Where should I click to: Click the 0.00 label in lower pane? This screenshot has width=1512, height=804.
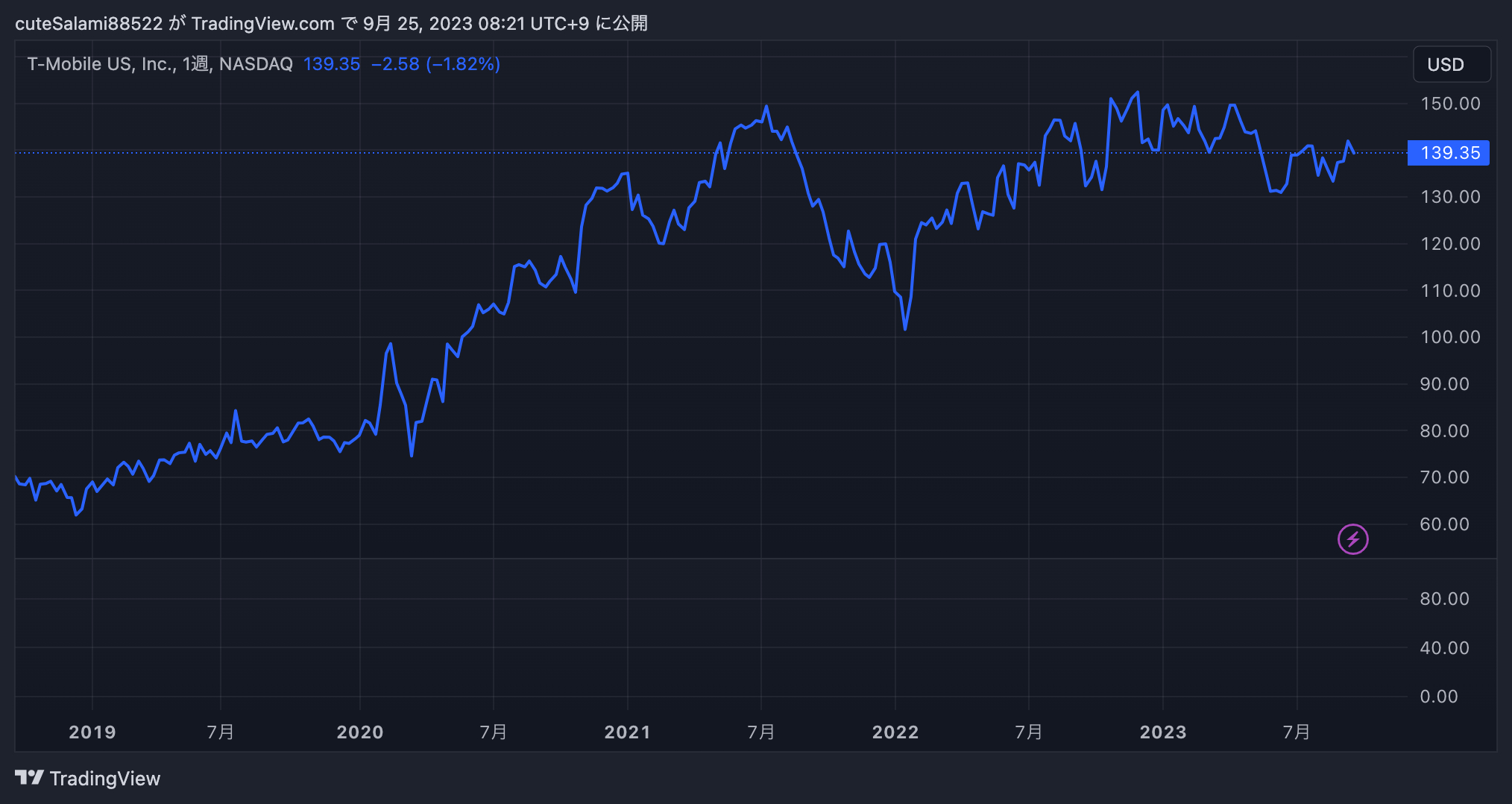click(x=1438, y=697)
